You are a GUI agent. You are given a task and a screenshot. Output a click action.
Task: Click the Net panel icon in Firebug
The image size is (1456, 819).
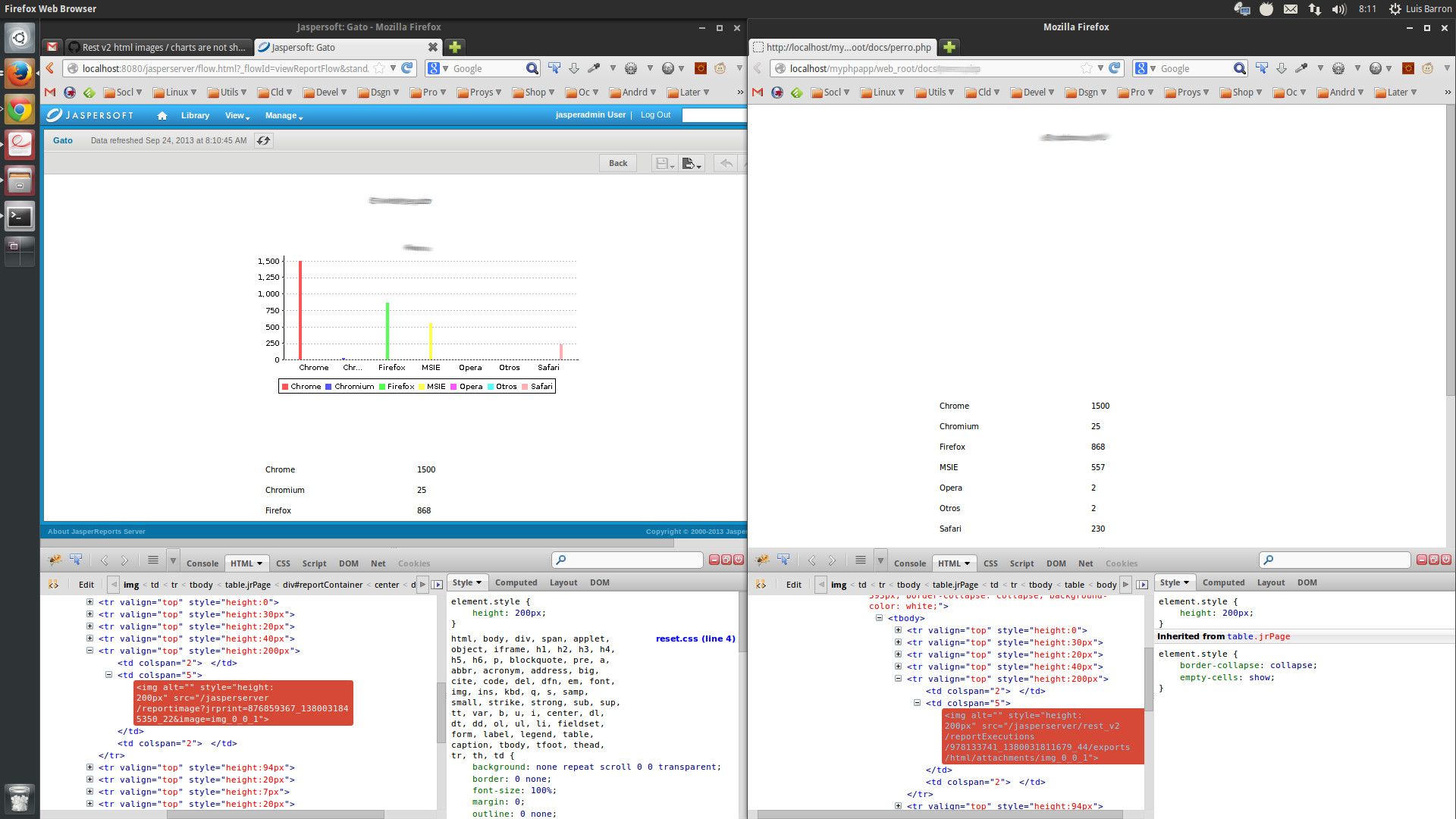coord(378,562)
